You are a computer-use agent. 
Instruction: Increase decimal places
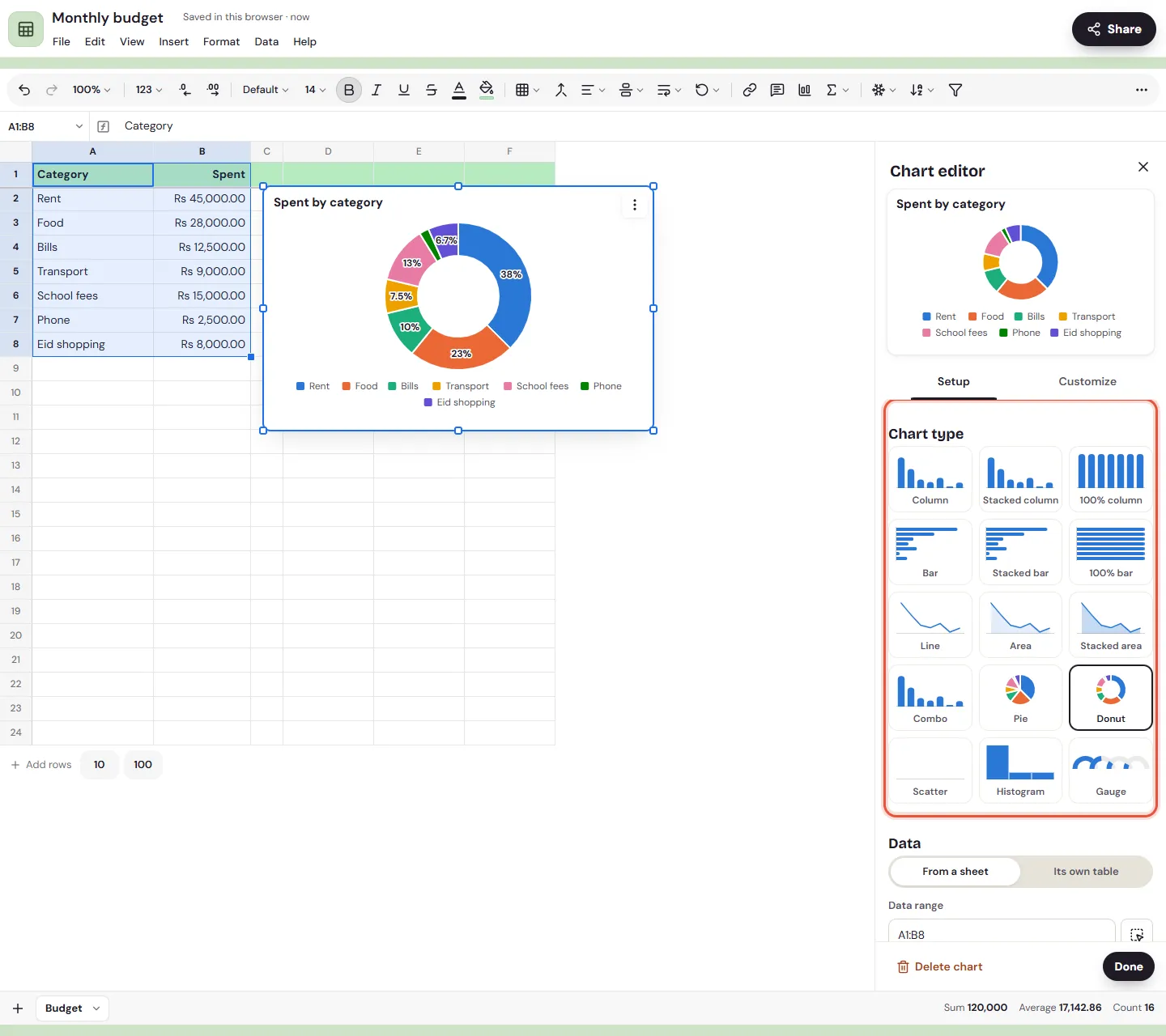click(213, 90)
